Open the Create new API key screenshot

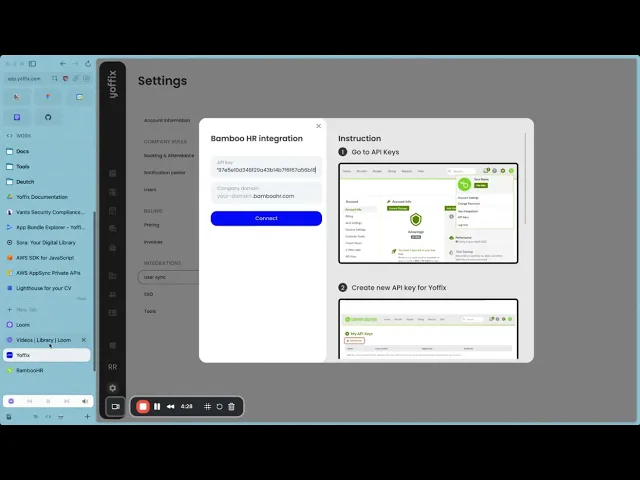tap(428, 329)
